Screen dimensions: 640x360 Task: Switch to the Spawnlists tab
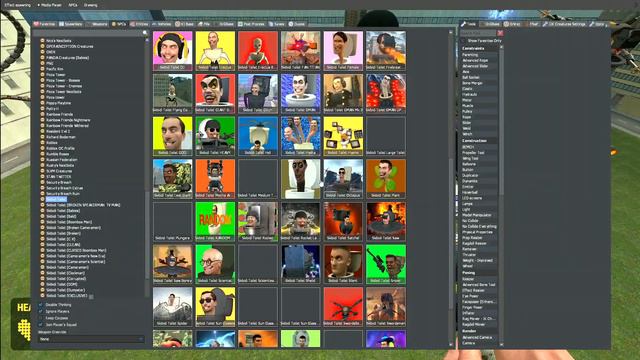coord(71,24)
